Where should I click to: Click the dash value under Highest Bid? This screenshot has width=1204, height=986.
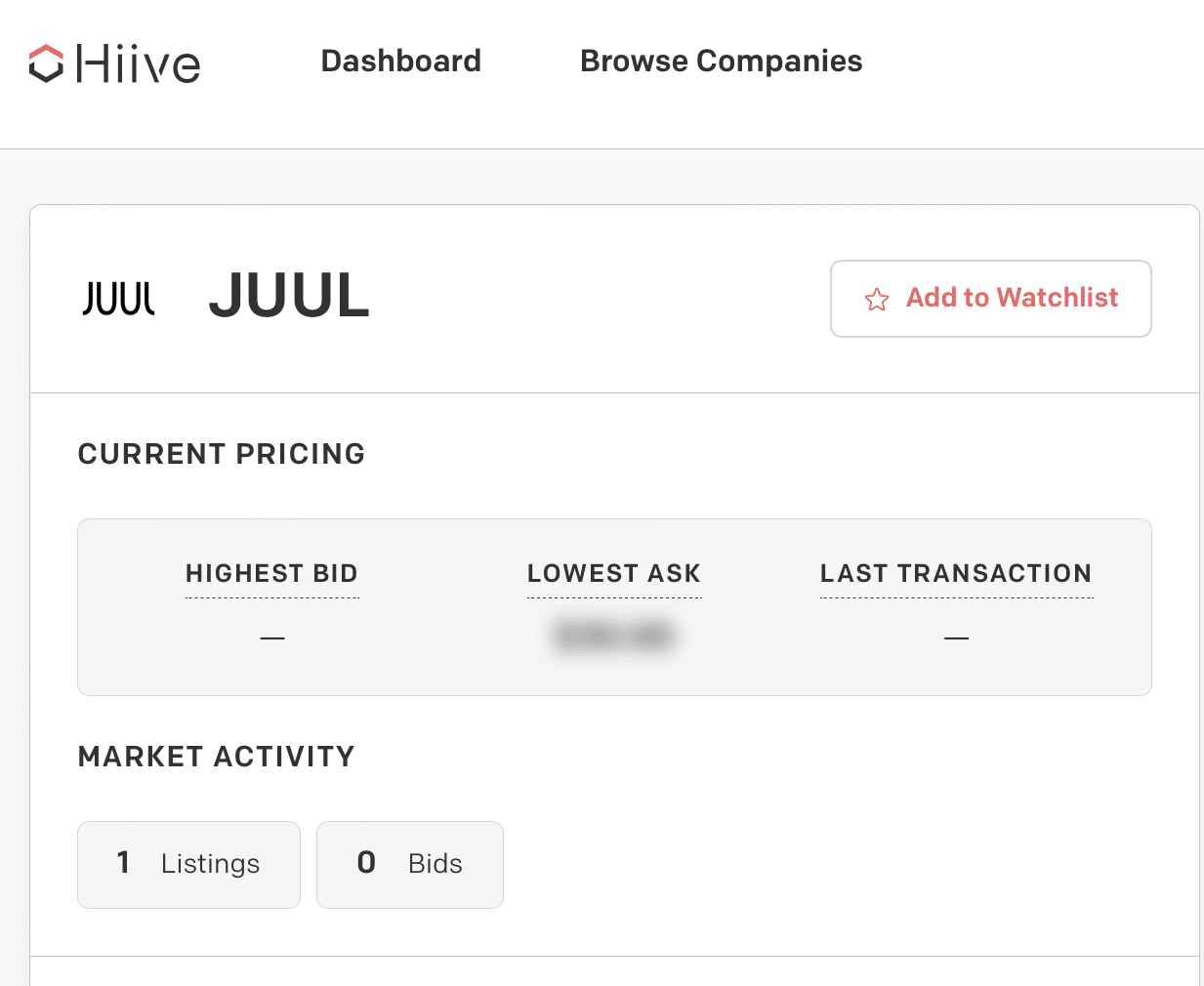pos(272,638)
